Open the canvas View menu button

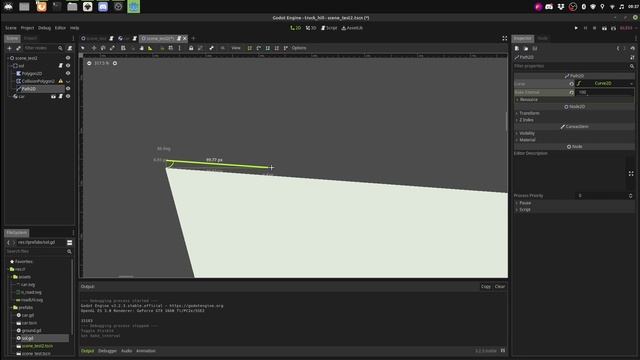(x=236, y=48)
